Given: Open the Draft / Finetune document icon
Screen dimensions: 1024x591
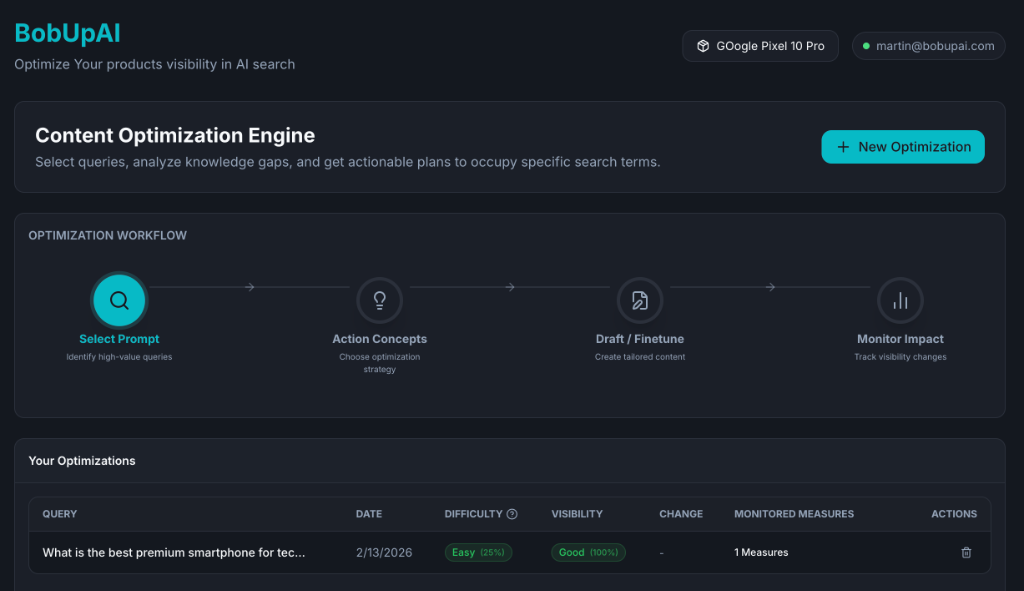Looking at the screenshot, I should (x=640, y=299).
